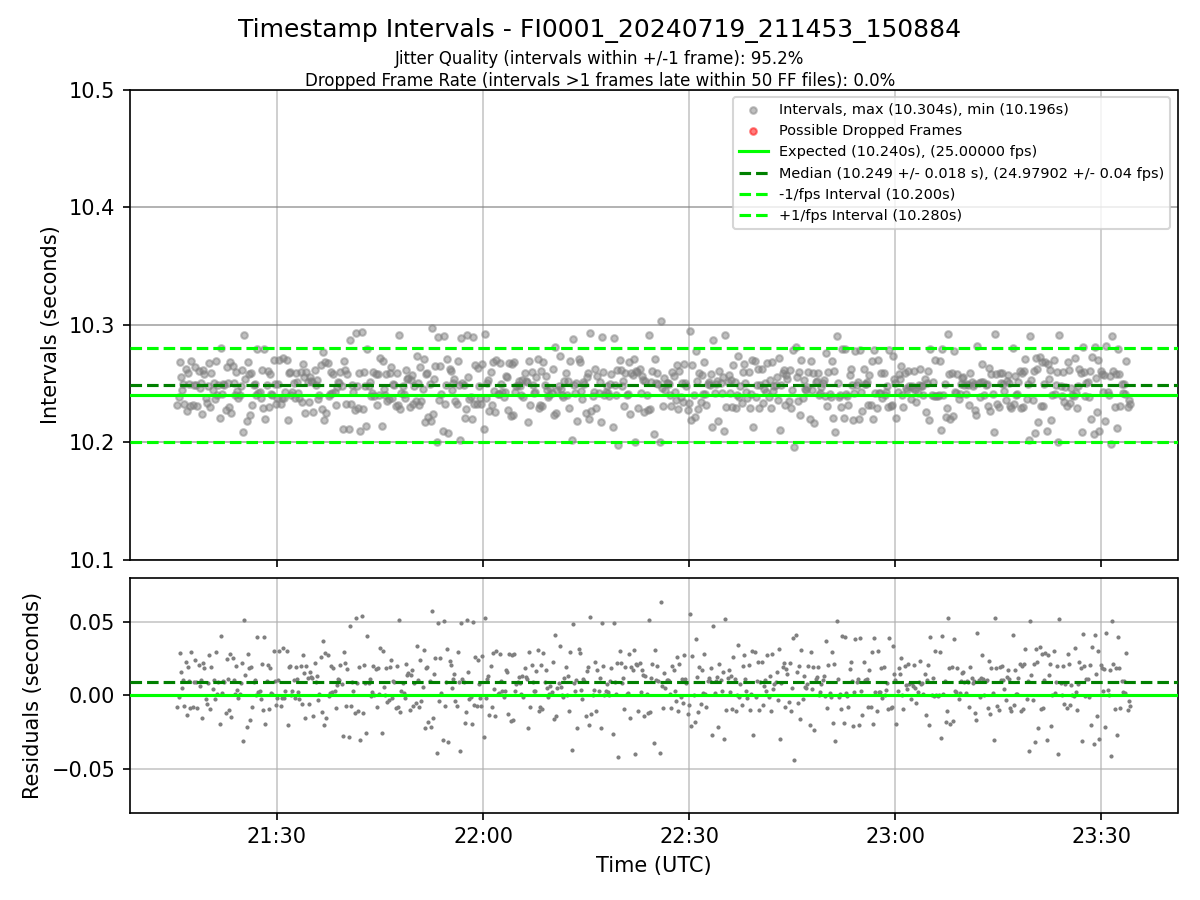Viewport: 1200px width, 900px height.
Task: Click the dashed green sample for '+1/fps Interval' in the legend
Action: click(753, 215)
